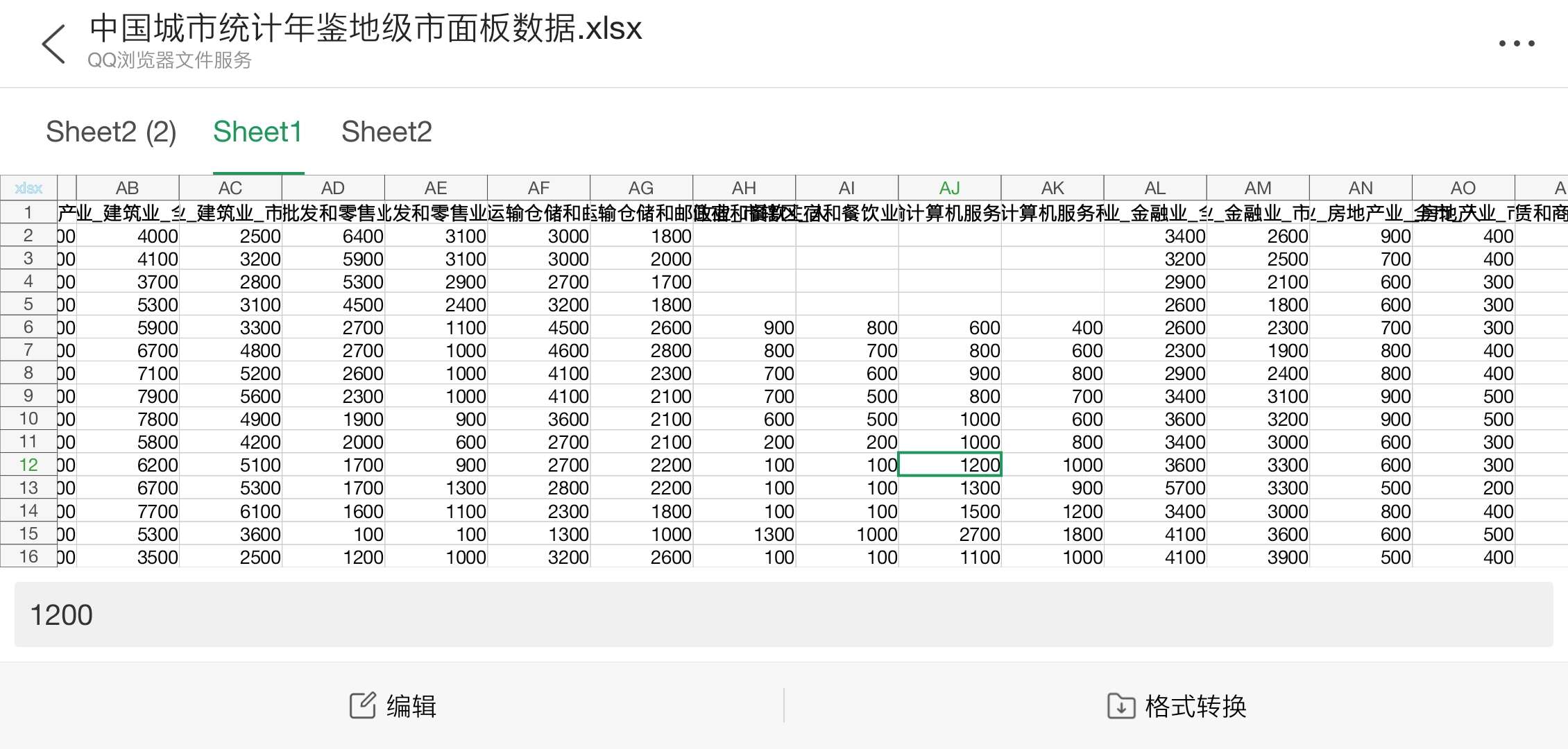Click cell with value 5700 in column AL
1568x749 pixels.
click(1155, 488)
